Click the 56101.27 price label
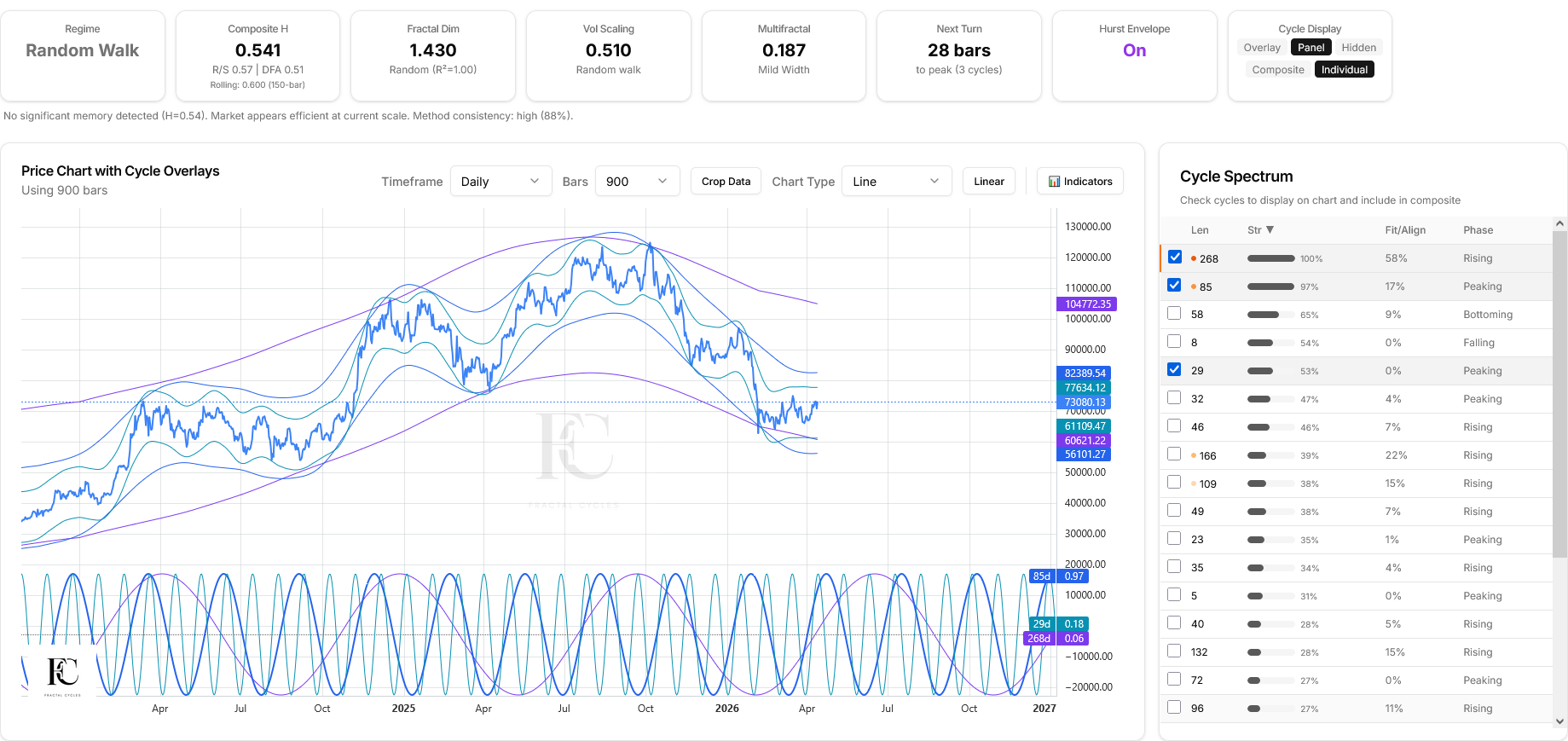This screenshot has height=741, width=1568. point(1085,454)
